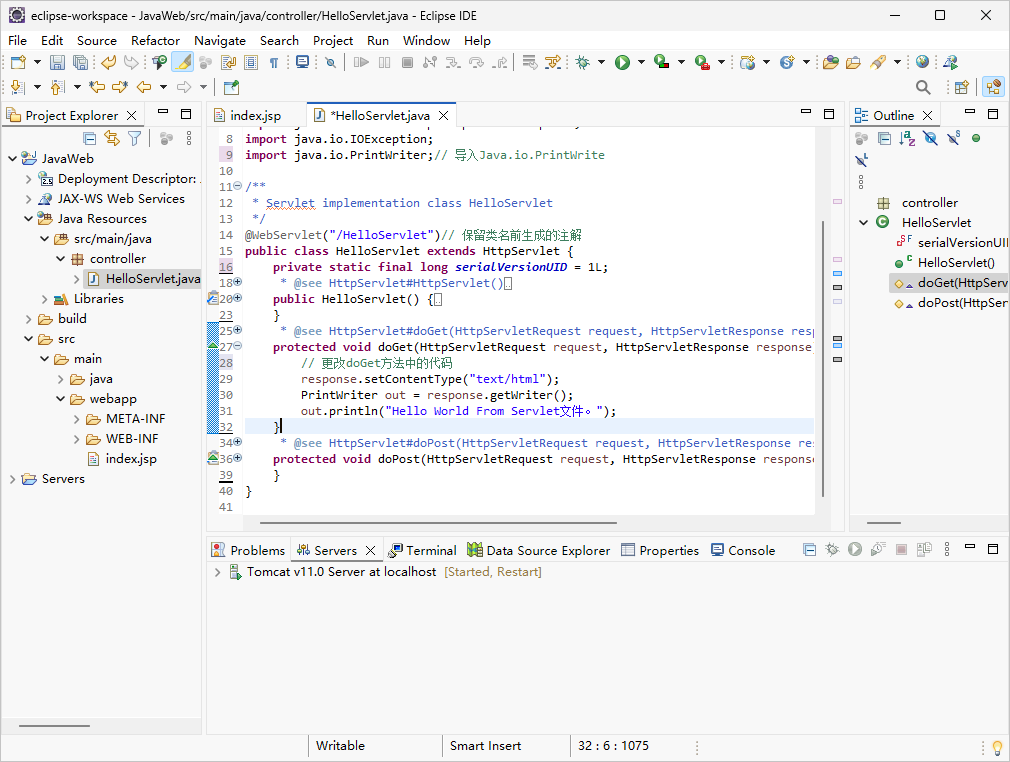Select doPost method in Outline
The width and height of the screenshot is (1010, 762).
[x=953, y=303]
